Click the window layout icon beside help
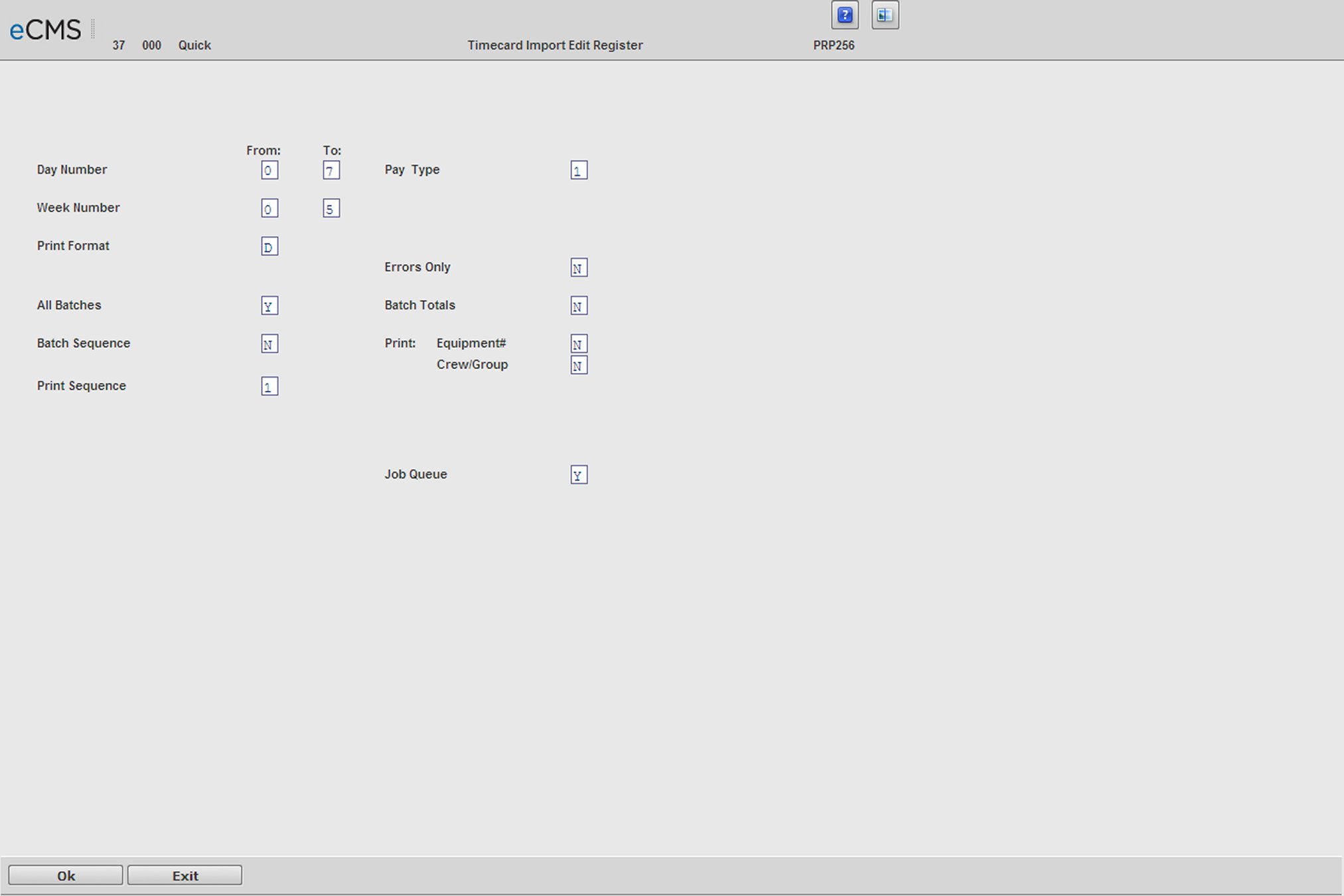1344x896 pixels. click(885, 15)
